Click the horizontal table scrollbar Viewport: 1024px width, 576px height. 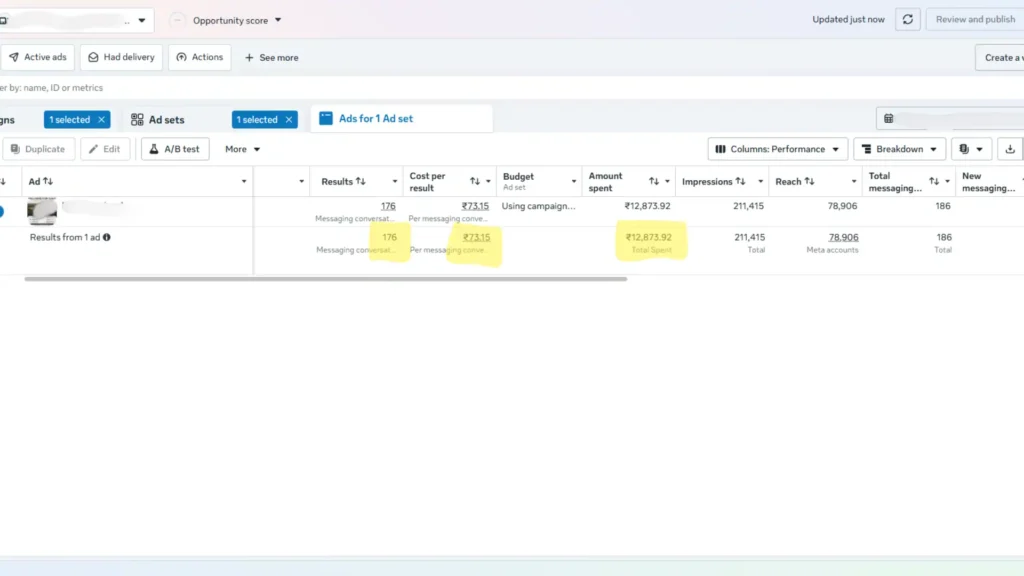pos(325,279)
